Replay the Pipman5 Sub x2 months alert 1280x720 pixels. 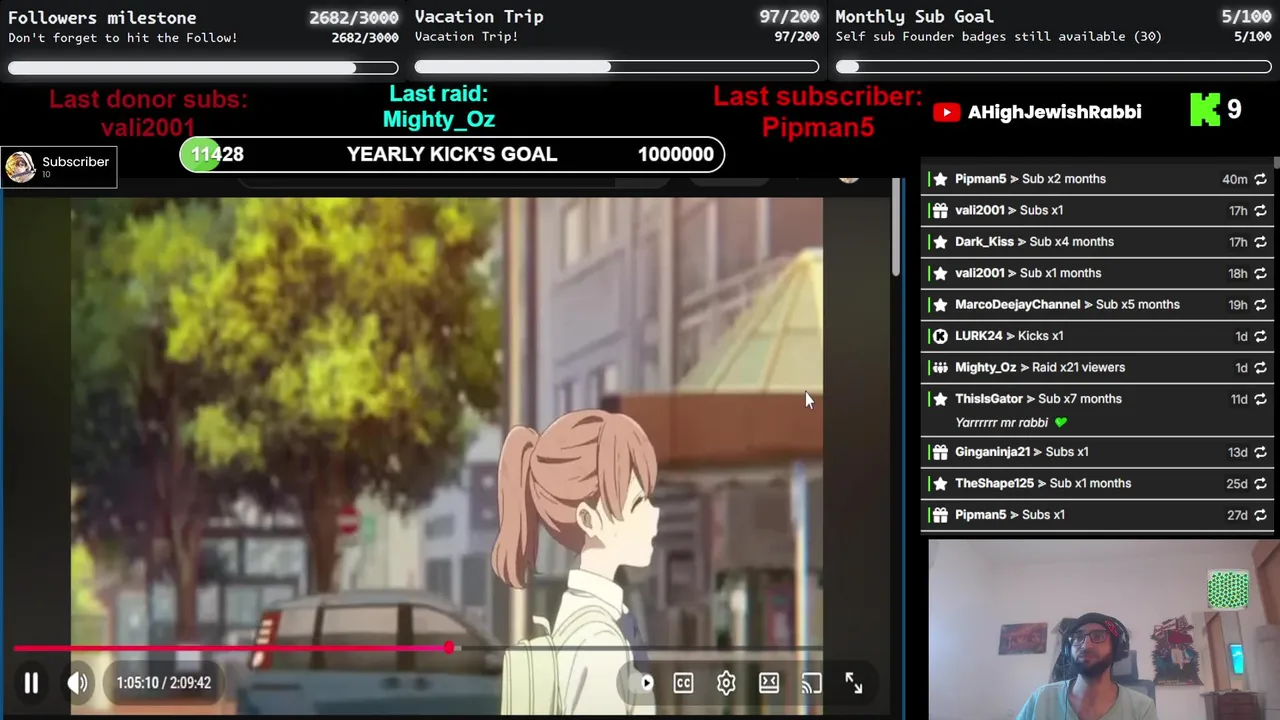click(1260, 179)
